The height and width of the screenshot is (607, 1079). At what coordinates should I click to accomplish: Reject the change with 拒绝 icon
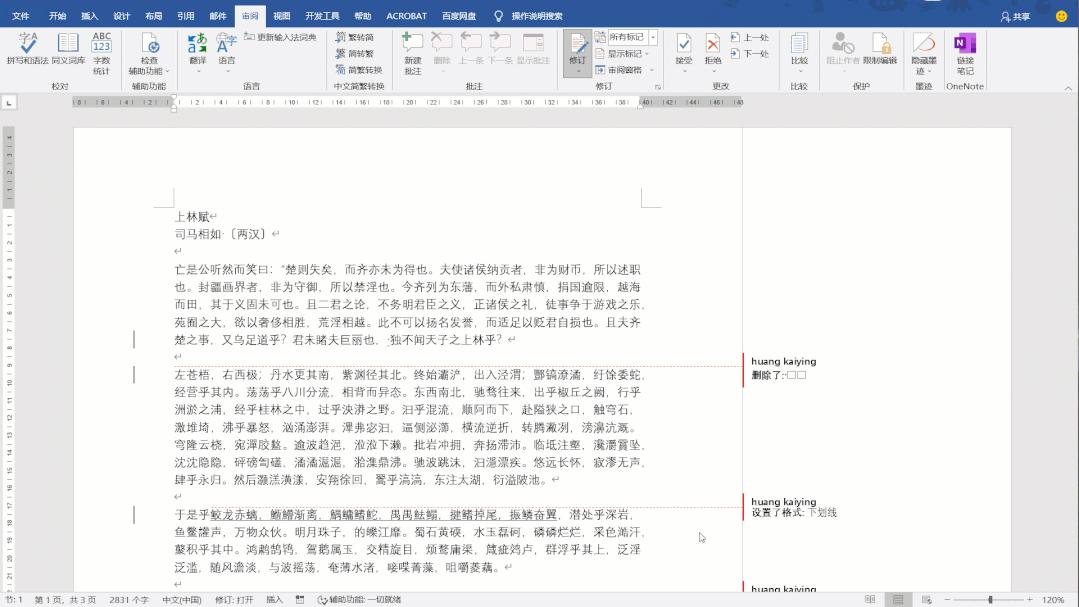pos(712,47)
